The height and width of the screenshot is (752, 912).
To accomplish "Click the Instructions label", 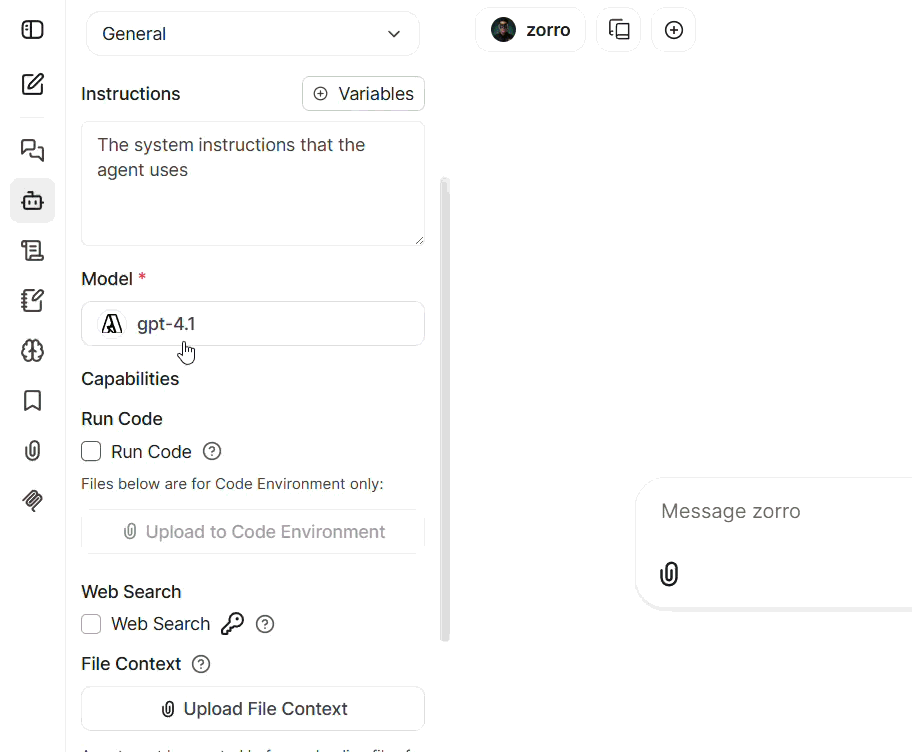I will pyautogui.click(x=131, y=94).
